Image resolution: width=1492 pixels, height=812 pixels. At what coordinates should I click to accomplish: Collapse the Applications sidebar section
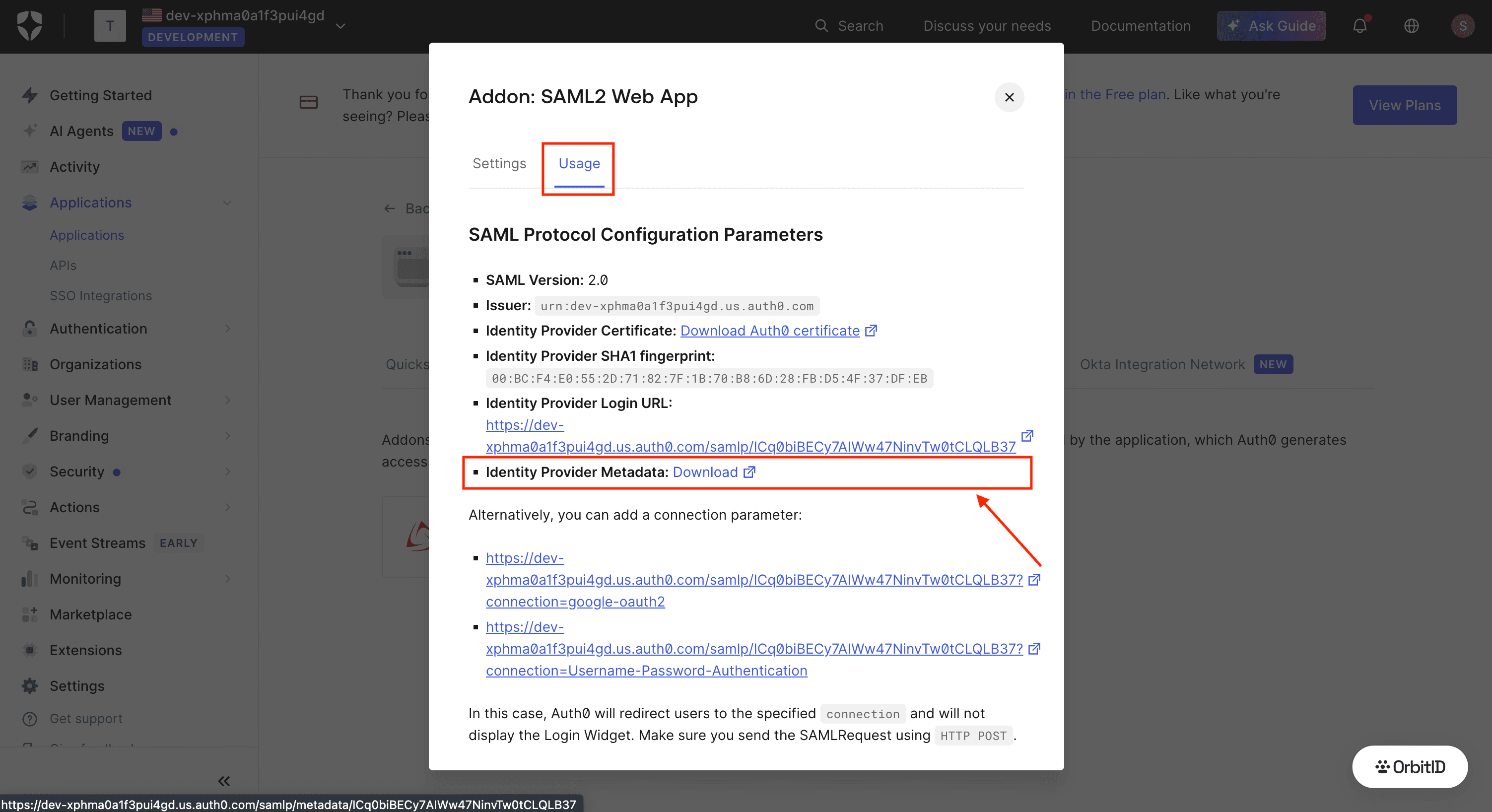coord(227,203)
